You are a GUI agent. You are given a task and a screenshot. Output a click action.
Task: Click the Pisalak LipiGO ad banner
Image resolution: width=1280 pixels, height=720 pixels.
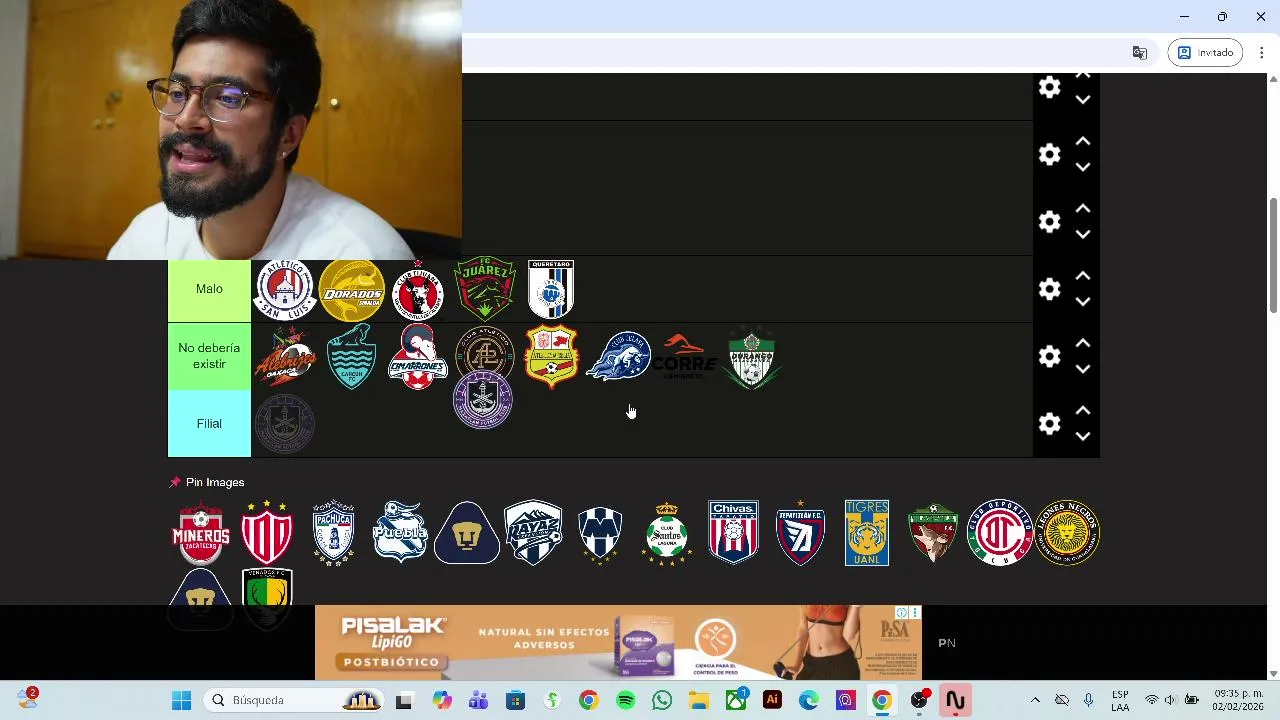point(618,642)
